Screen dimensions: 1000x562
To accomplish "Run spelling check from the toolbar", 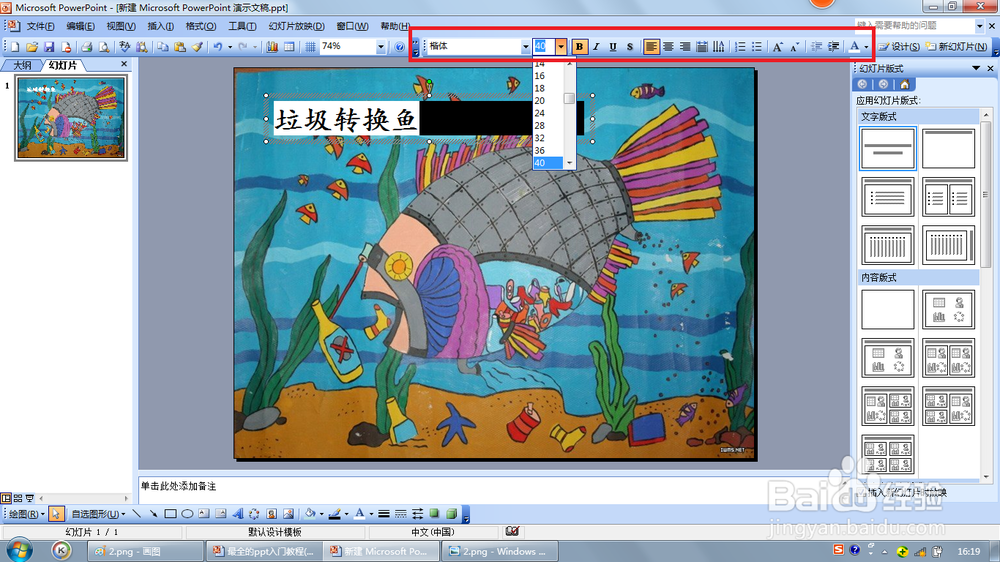I will coord(124,47).
